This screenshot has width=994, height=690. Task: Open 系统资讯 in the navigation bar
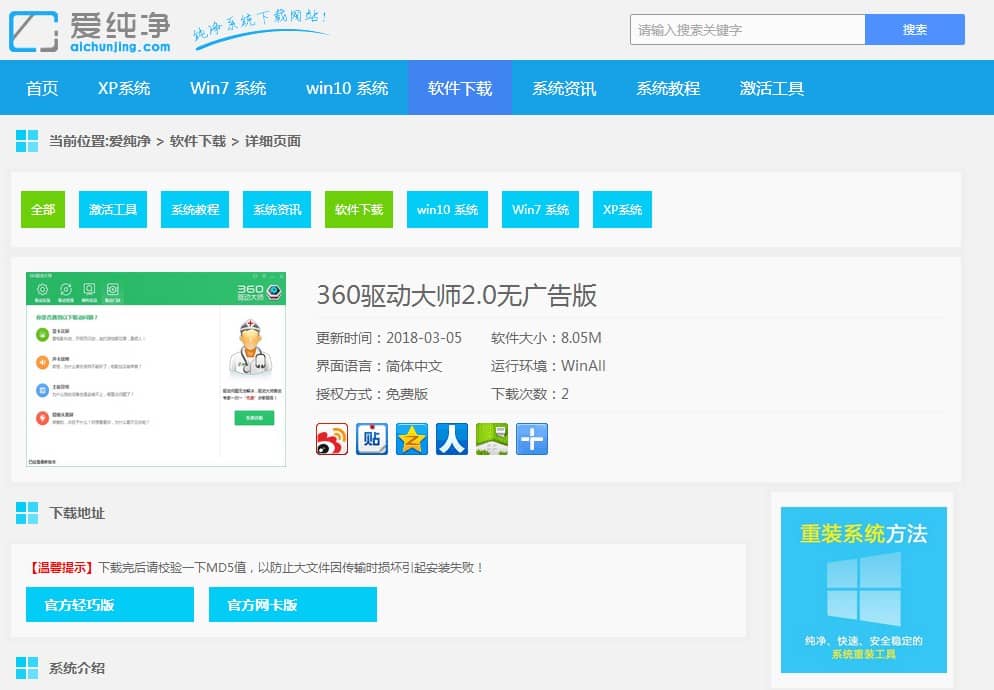point(564,88)
